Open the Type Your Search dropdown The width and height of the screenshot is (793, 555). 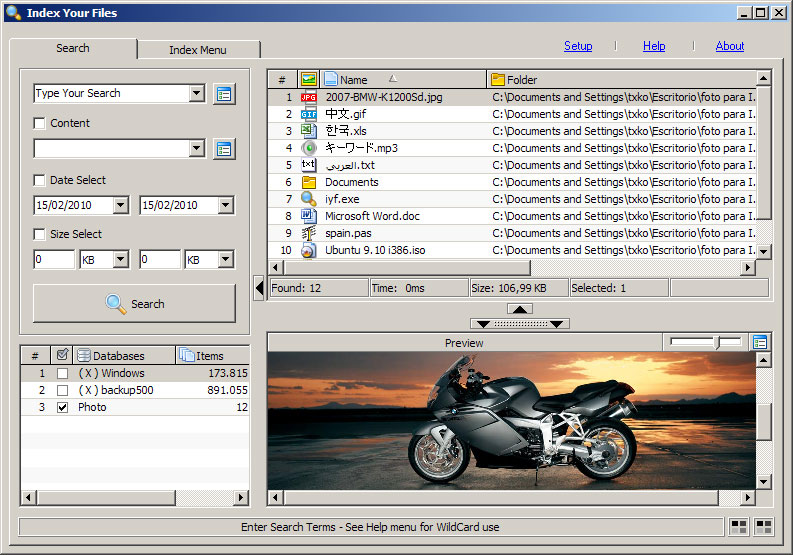[196, 94]
